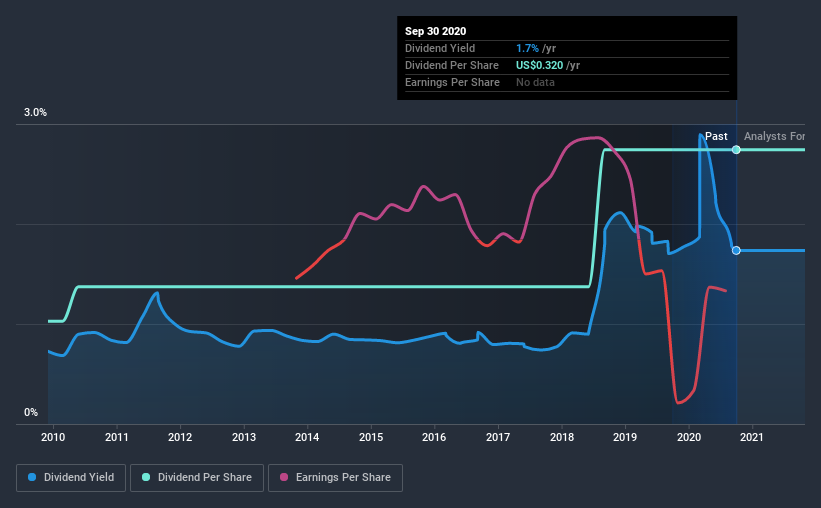Select the blue dividend yield marker at Sep 2020
The height and width of the screenshot is (508, 821).
point(736,250)
